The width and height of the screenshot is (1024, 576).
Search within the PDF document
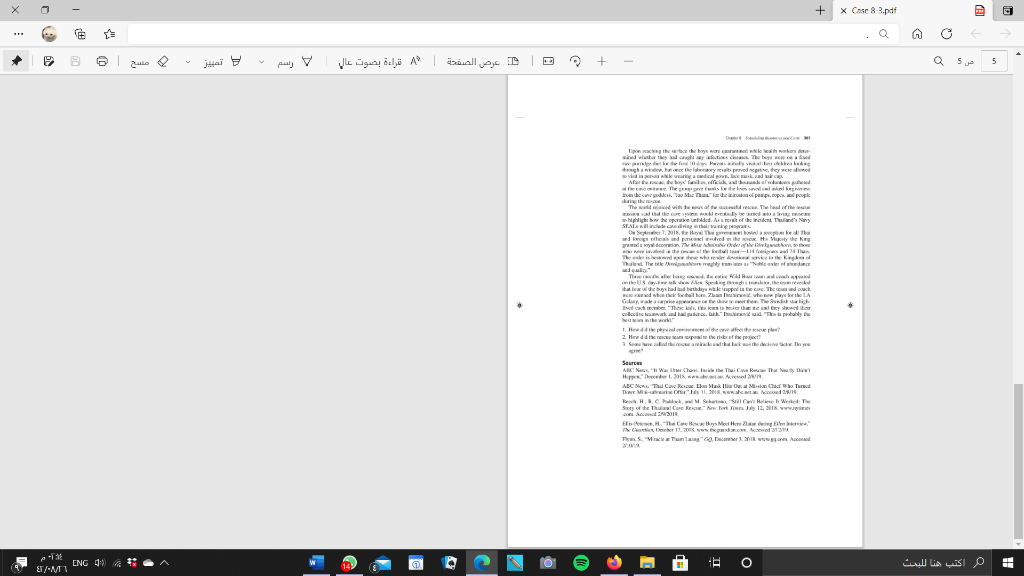coord(938,61)
